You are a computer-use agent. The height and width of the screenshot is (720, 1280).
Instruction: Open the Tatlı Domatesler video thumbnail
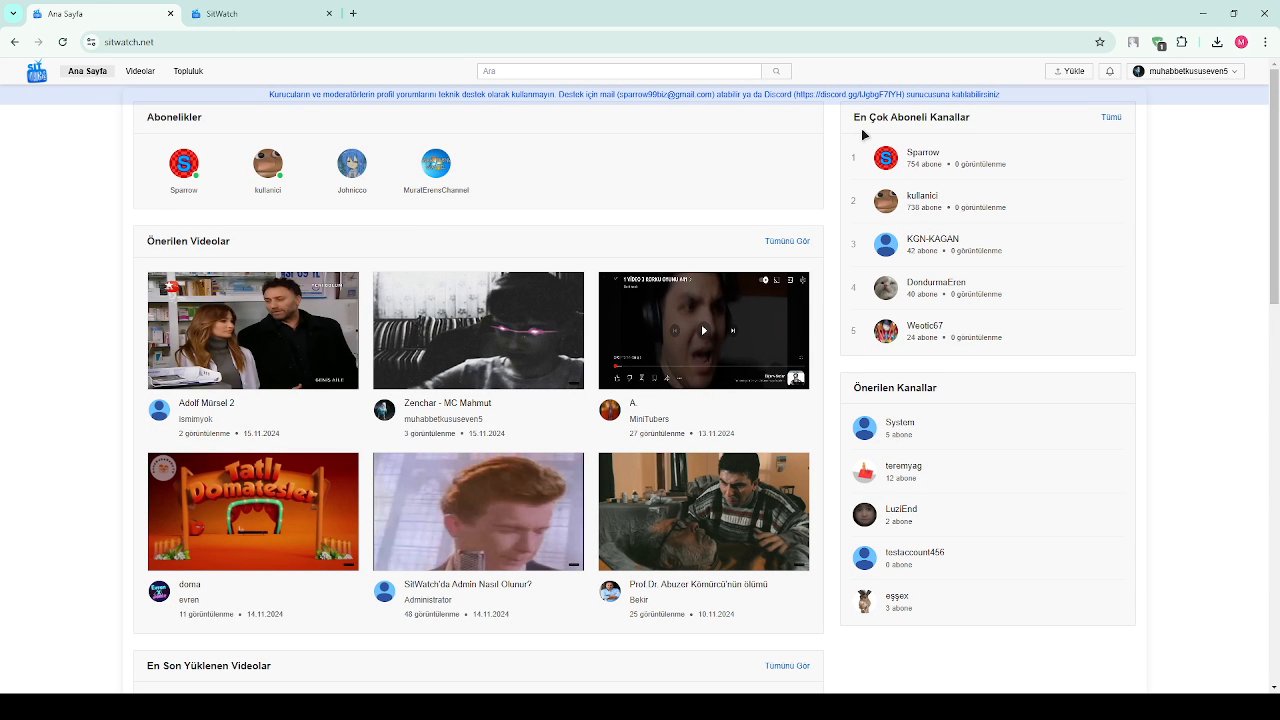tap(253, 511)
